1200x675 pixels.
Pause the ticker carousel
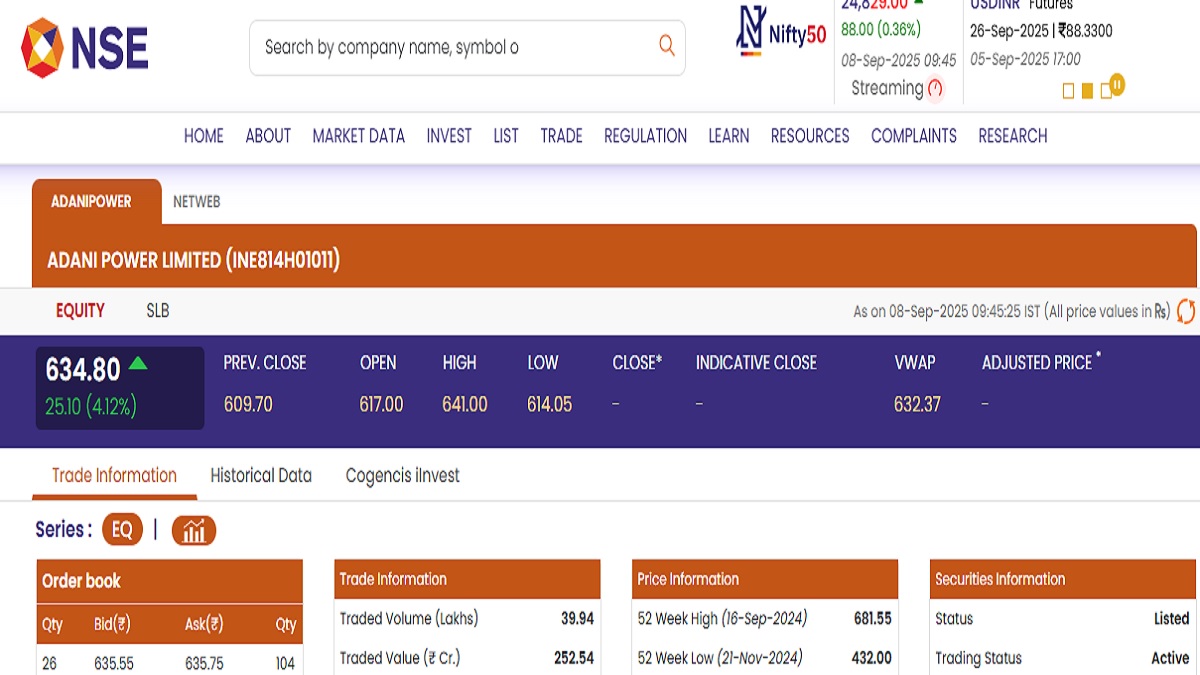coord(1117,84)
